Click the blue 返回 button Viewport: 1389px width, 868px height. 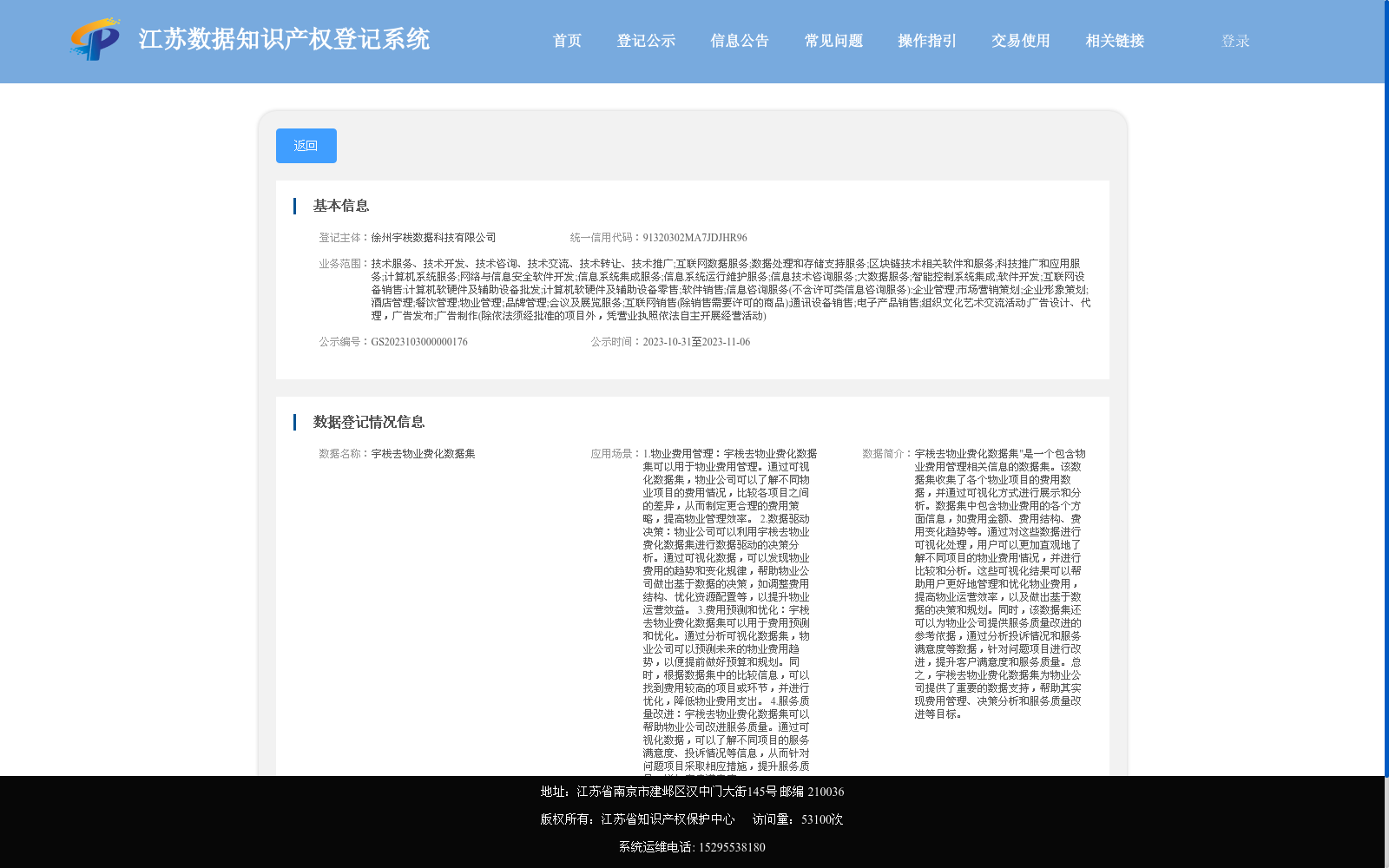(x=306, y=146)
